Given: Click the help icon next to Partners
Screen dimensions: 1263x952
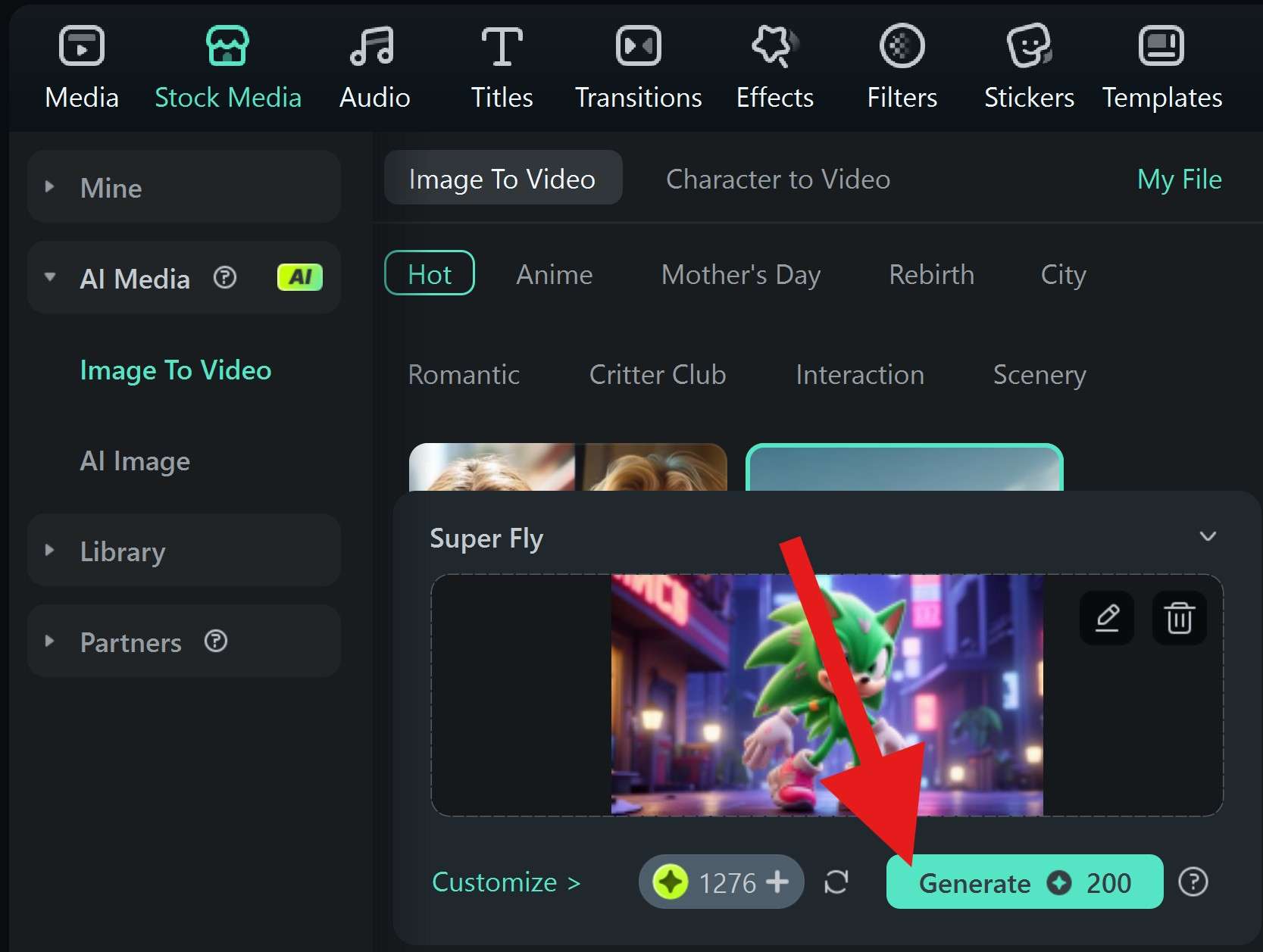Looking at the screenshot, I should (x=216, y=641).
